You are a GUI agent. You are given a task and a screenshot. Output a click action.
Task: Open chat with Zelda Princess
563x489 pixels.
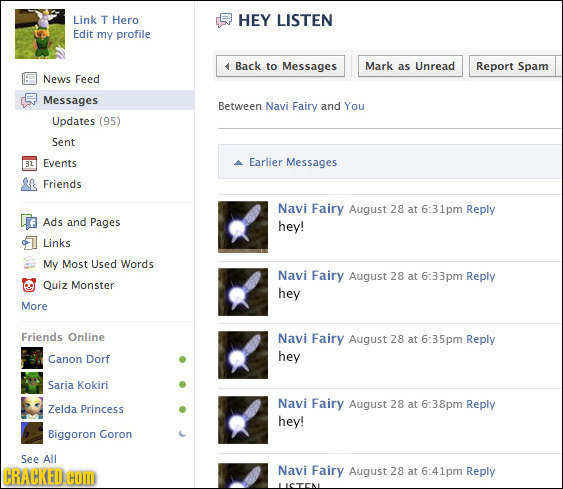coord(85,409)
